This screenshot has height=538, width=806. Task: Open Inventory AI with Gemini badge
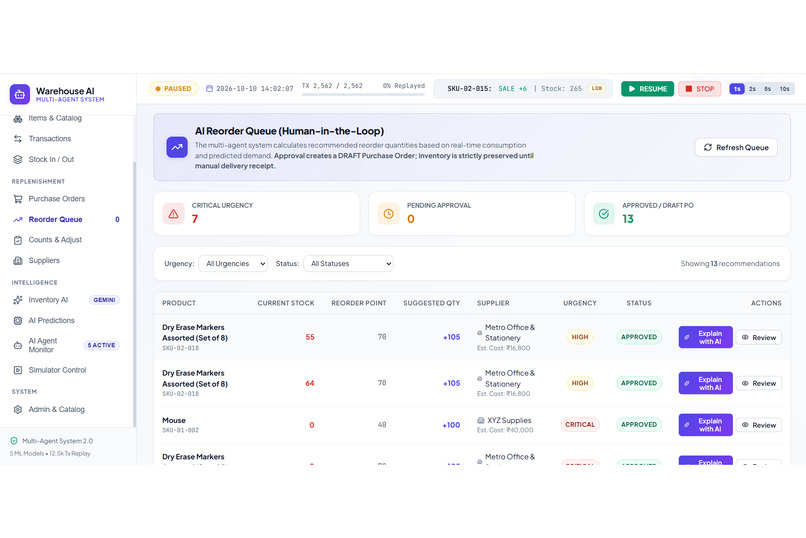pos(66,300)
